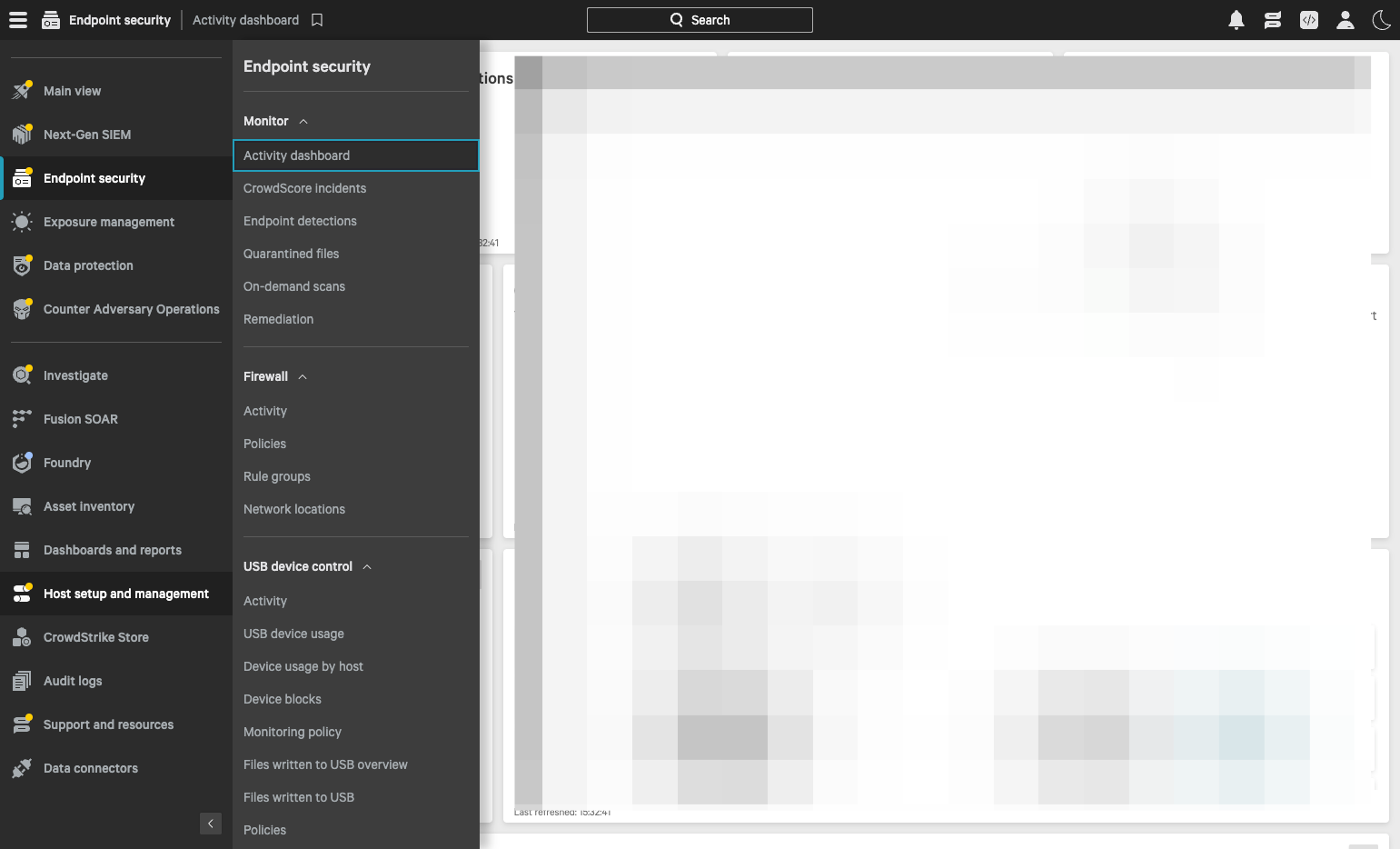1400x849 pixels.
Task: Click the Search field in the header
Action: coord(700,20)
